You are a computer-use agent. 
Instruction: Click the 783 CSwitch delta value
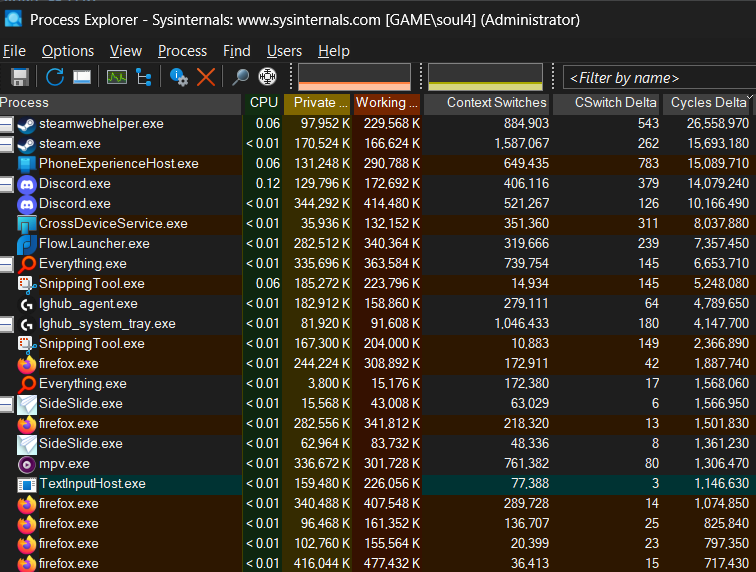pos(648,163)
